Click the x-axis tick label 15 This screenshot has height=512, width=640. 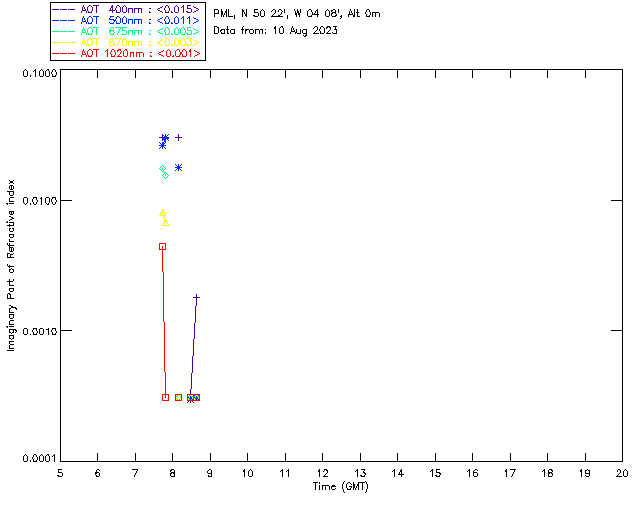435,473
